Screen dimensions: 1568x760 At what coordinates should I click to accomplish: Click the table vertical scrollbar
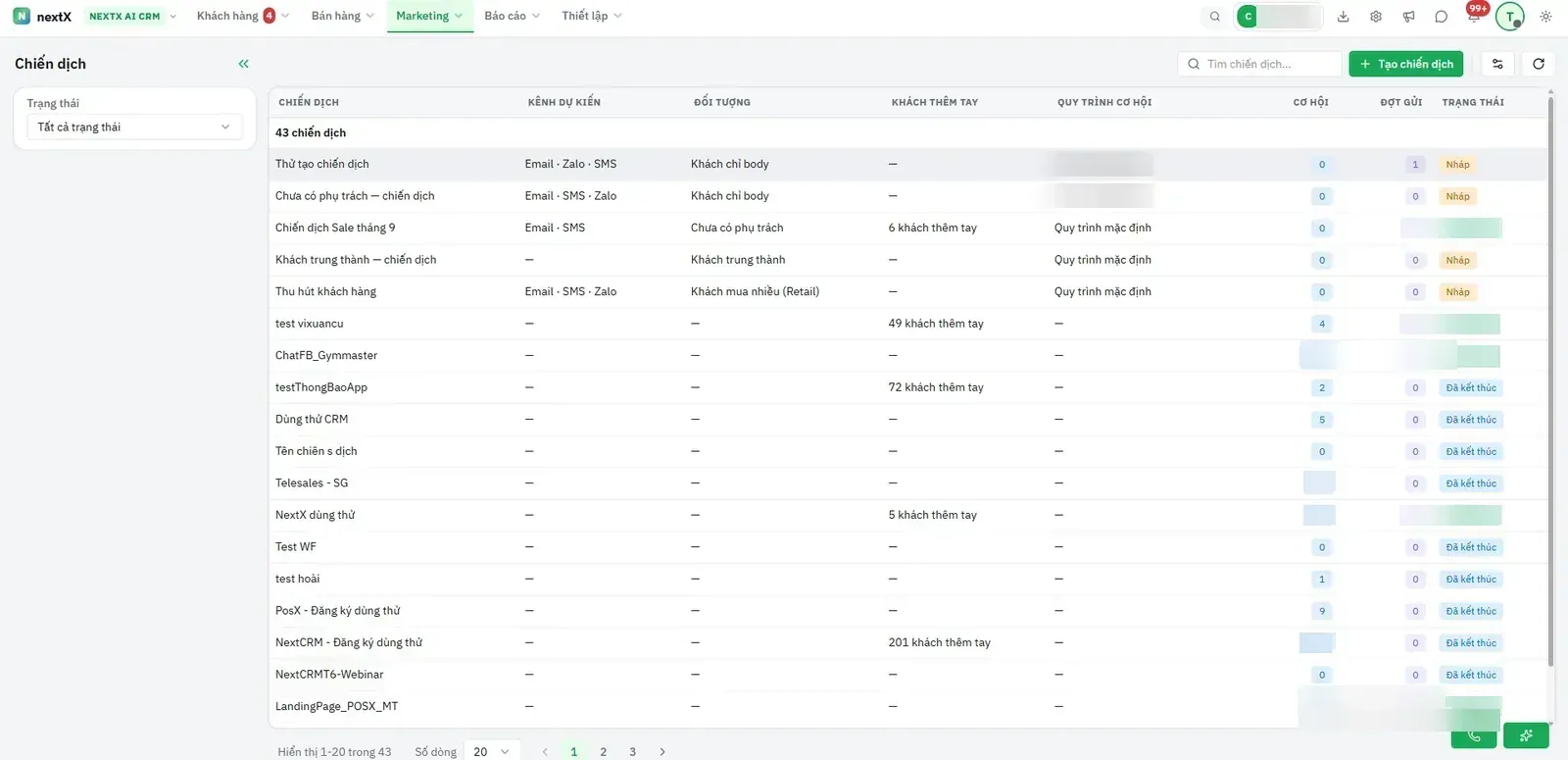(1550, 382)
